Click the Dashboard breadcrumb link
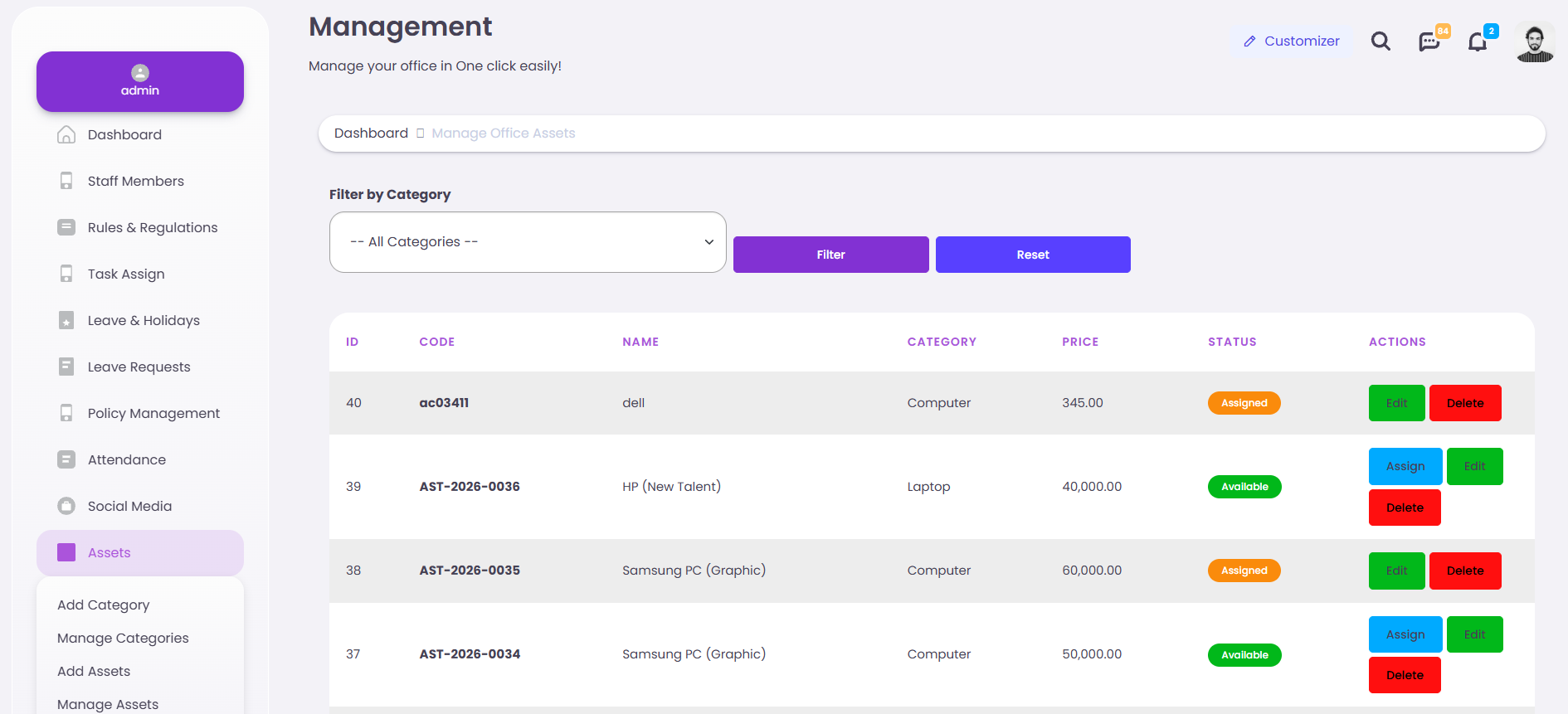Viewport: 1568px width, 714px height. pyautogui.click(x=371, y=133)
